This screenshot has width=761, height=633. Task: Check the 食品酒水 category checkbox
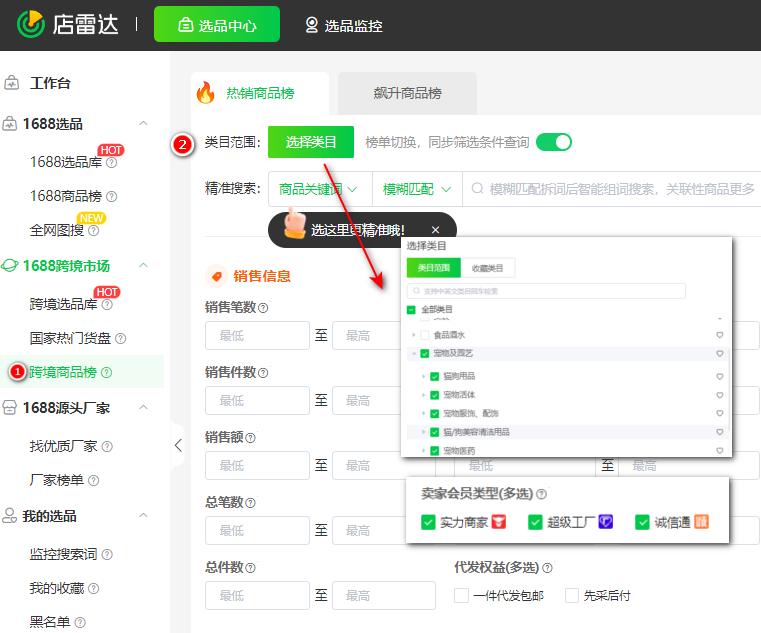point(425,335)
